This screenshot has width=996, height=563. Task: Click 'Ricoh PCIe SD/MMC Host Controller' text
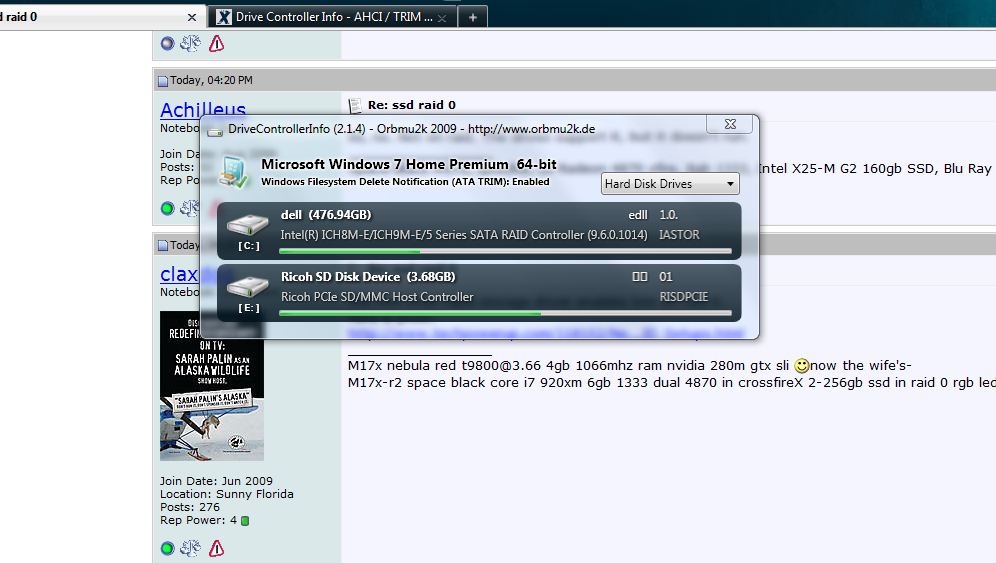[377, 297]
